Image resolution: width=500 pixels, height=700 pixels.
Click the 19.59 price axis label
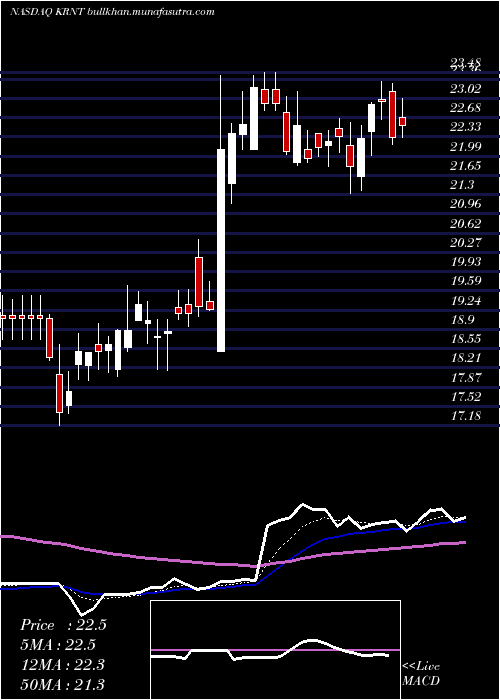pyautogui.click(x=466, y=281)
